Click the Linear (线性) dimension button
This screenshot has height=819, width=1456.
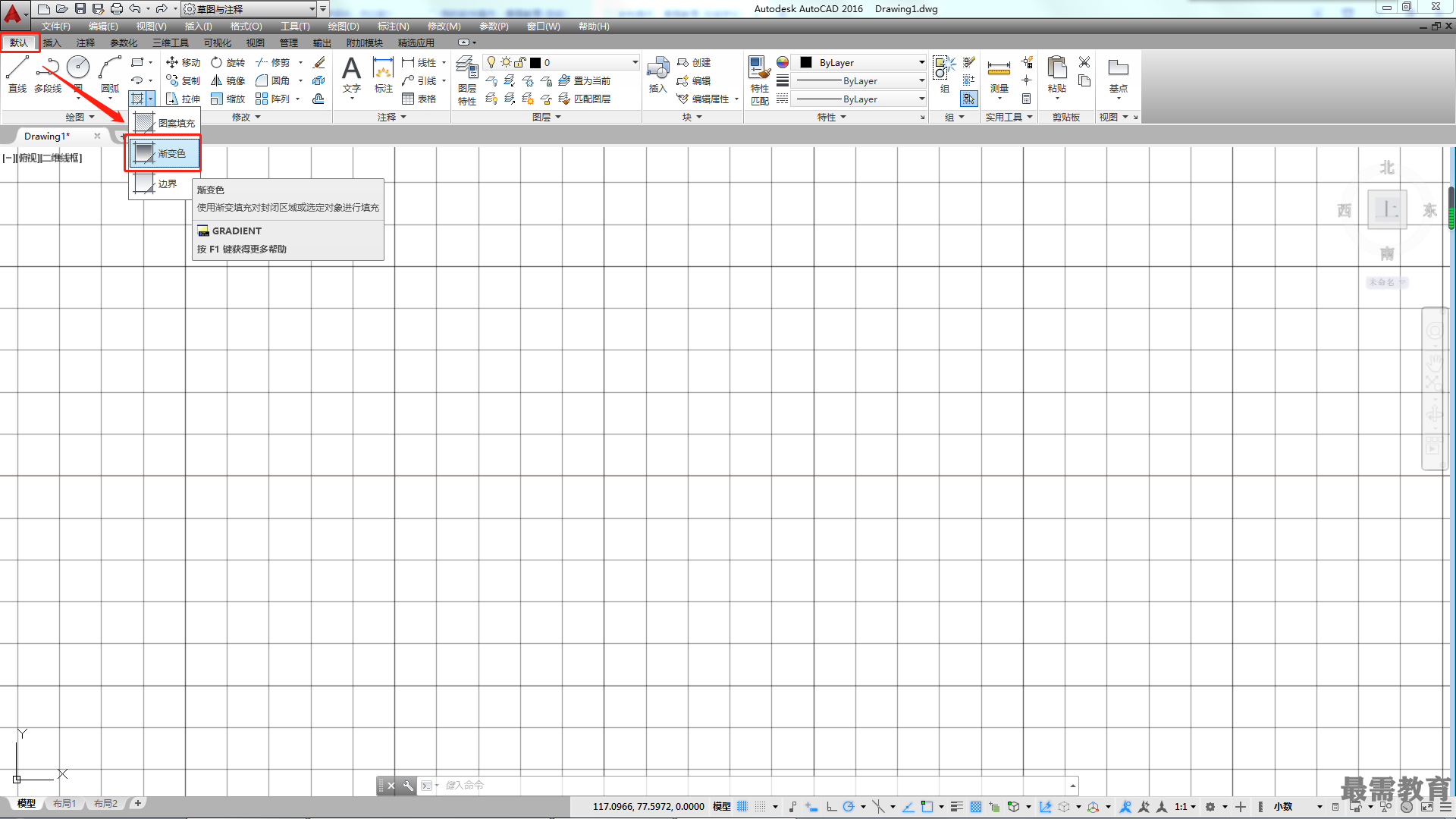419,62
